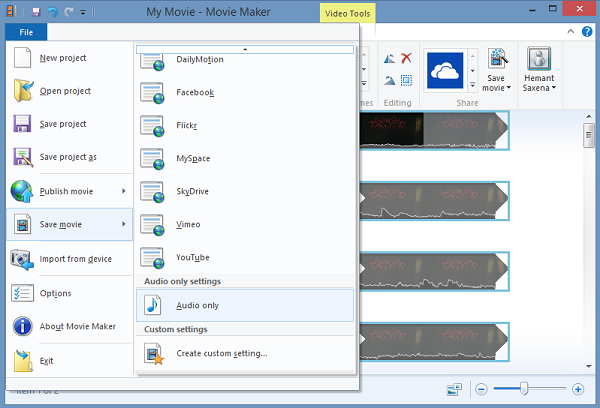This screenshot has height=408, width=600.
Task: Click the zoom in plus button
Action: point(577,388)
